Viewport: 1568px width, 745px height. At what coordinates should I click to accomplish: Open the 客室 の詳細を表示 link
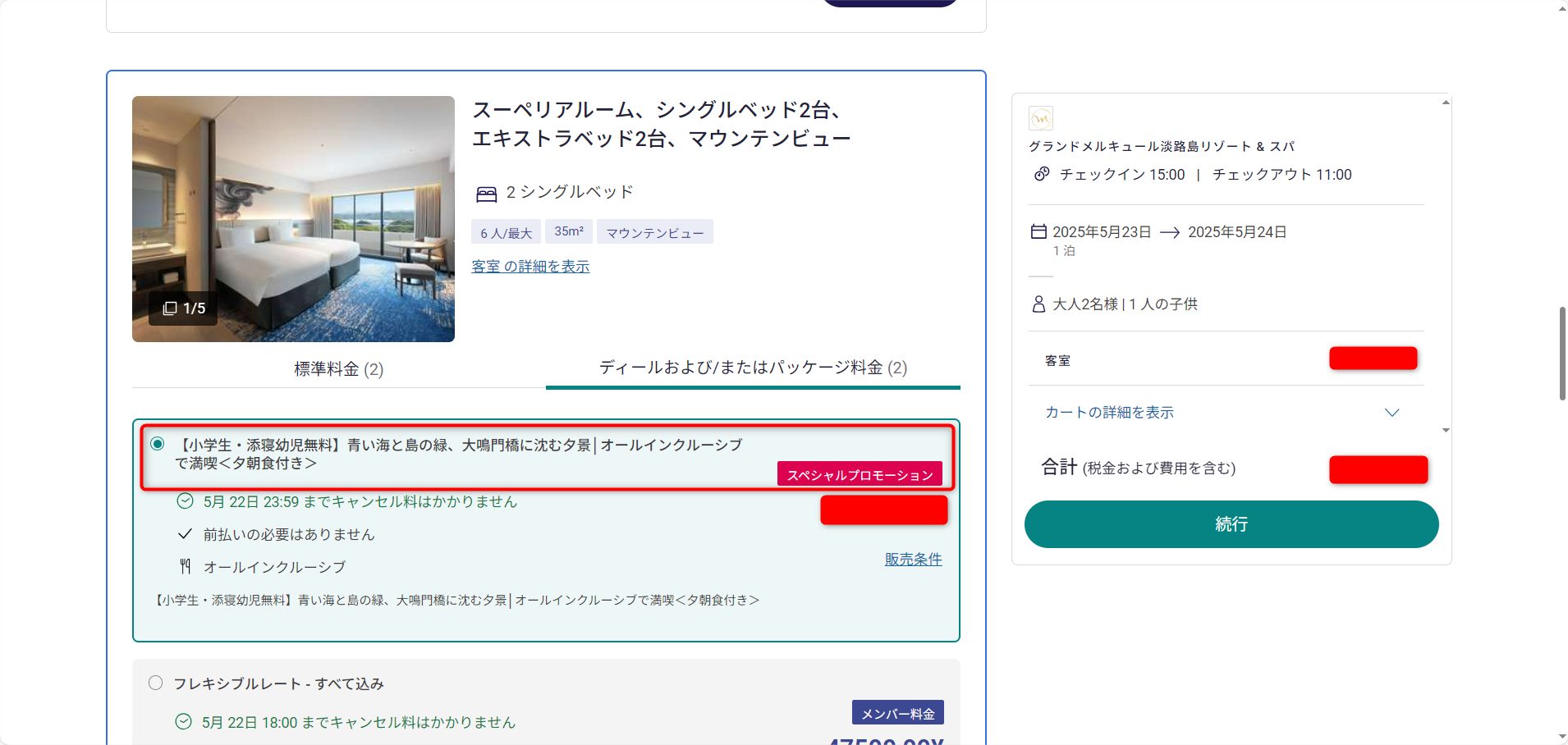tap(530, 266)
